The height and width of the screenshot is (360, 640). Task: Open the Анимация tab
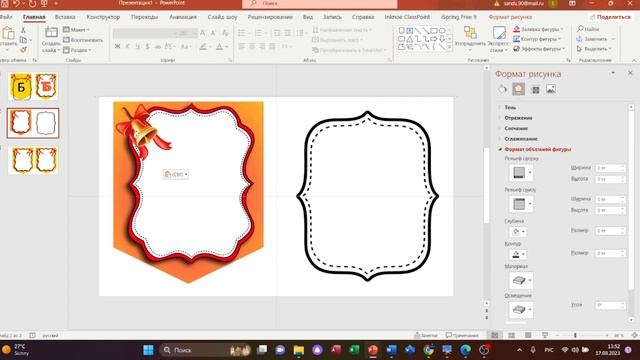pos(183,17)
